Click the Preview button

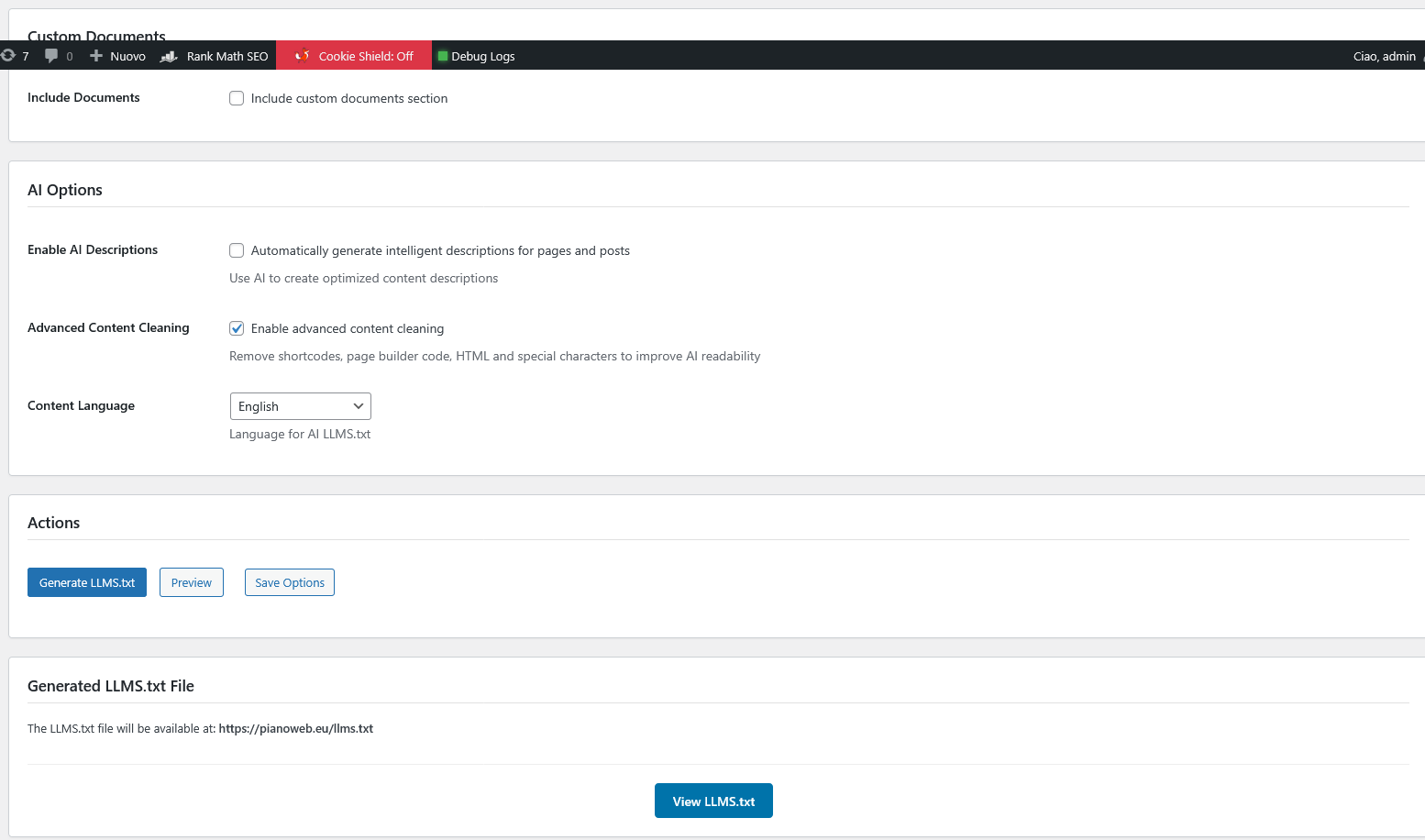[x=191, y=581]
